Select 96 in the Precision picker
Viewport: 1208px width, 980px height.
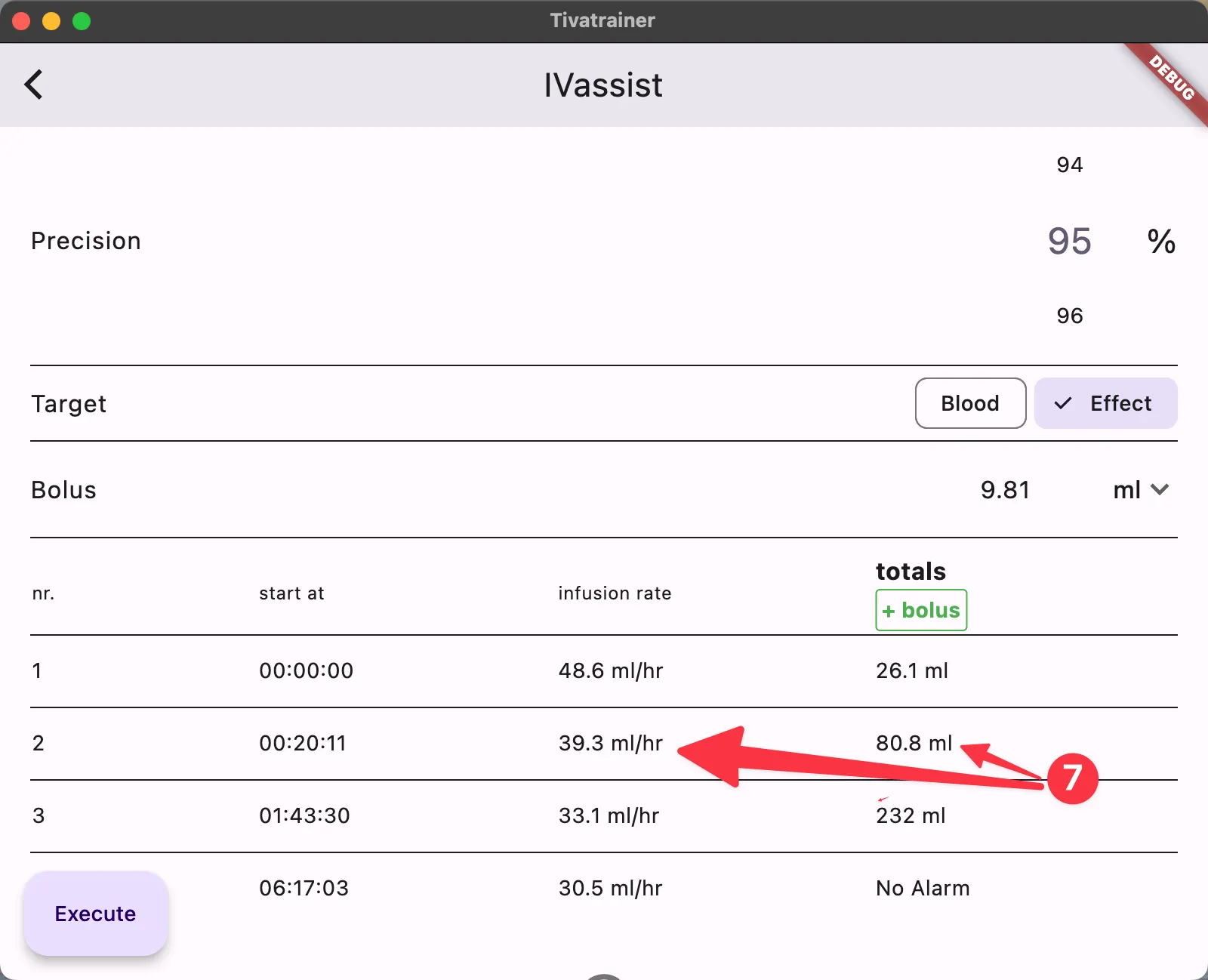1069,316
